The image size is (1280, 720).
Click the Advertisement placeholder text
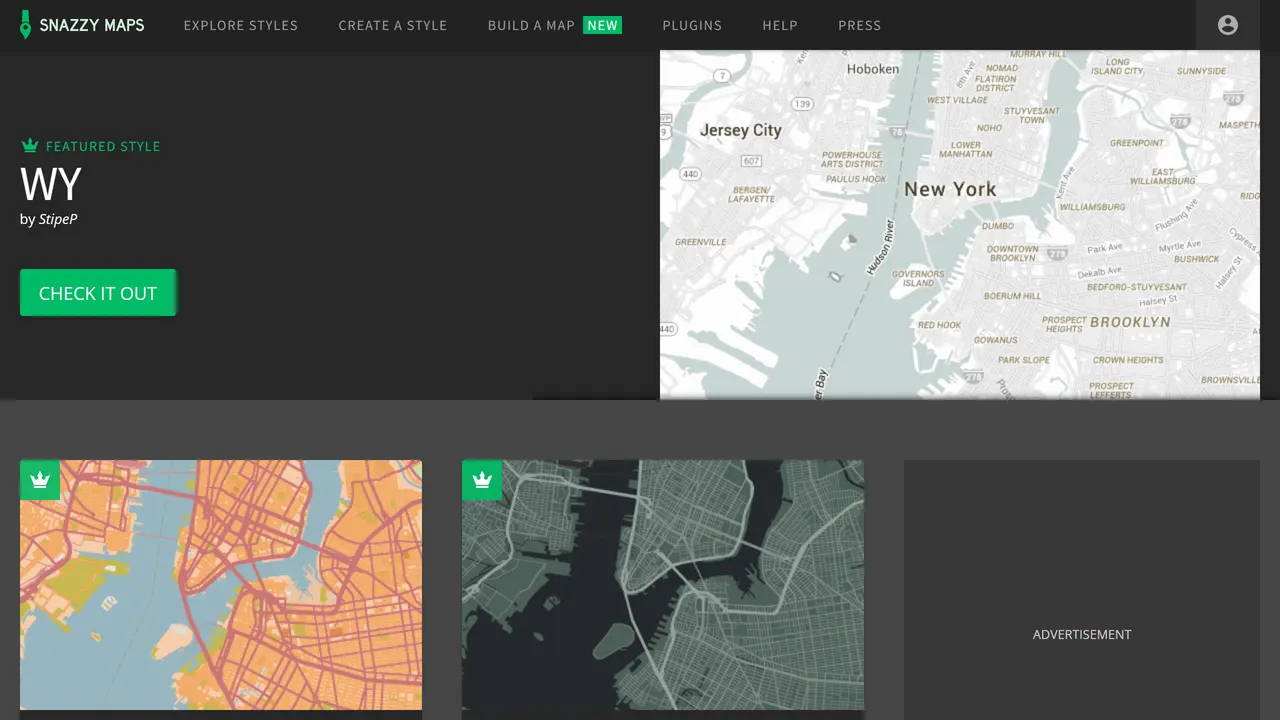pyautogui.click(x=1082, y=634)
